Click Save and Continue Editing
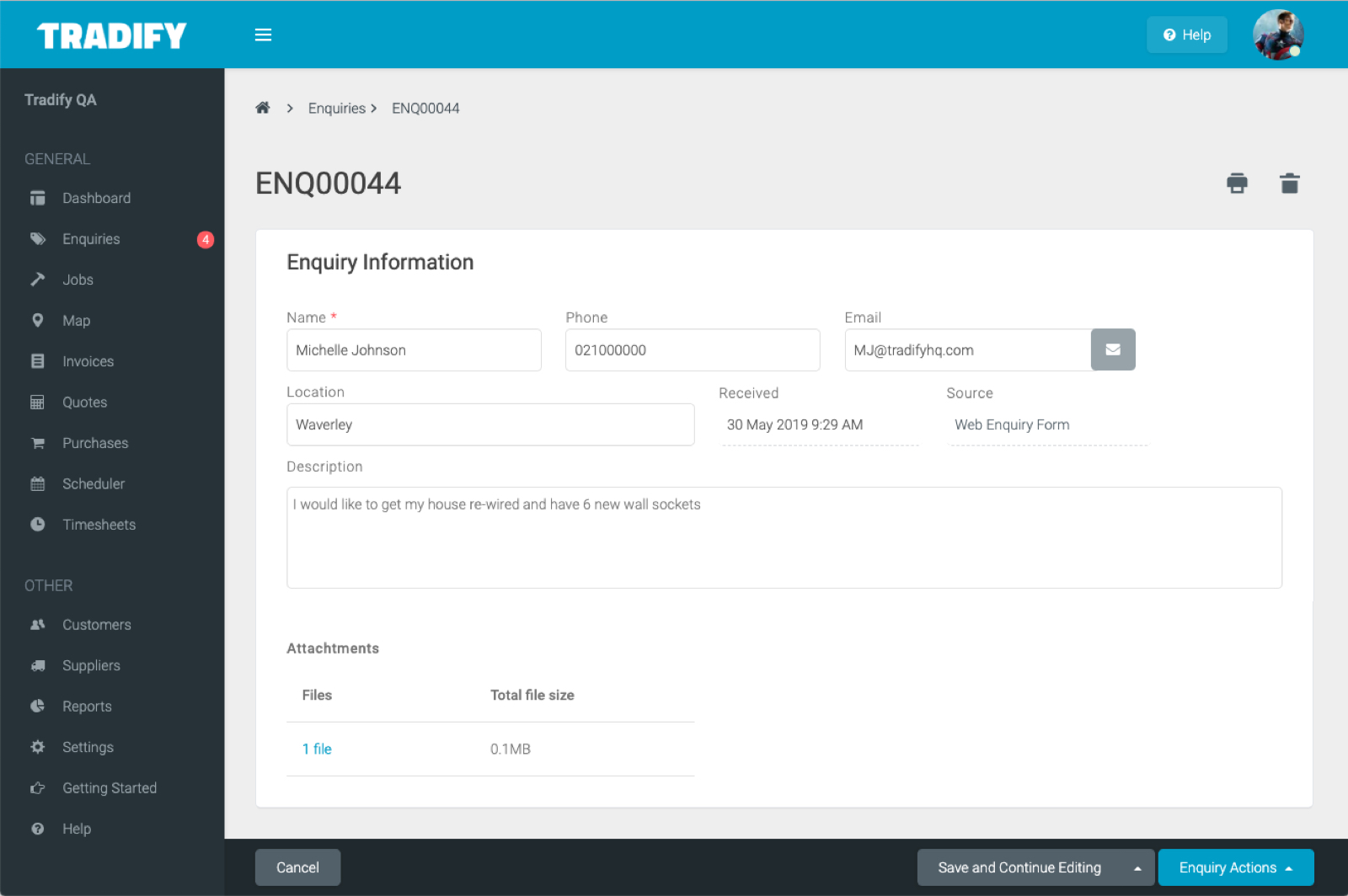 [x=1019, y=867]
